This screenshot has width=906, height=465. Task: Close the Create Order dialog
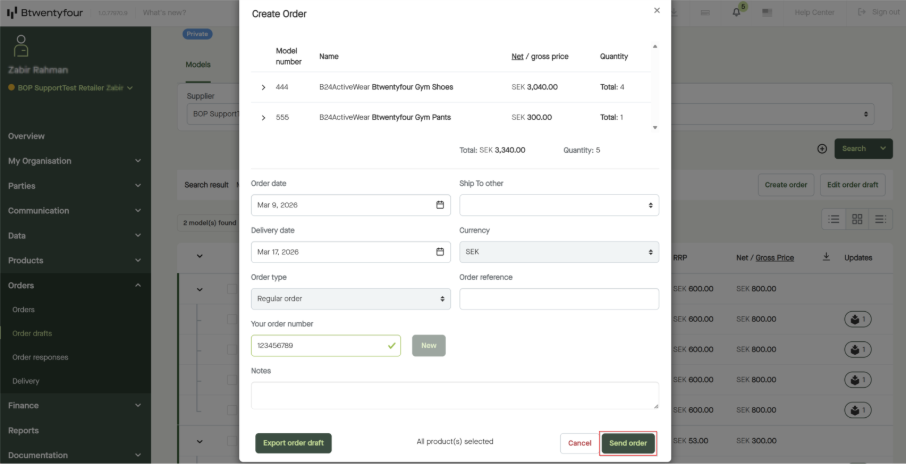[657, 10]
